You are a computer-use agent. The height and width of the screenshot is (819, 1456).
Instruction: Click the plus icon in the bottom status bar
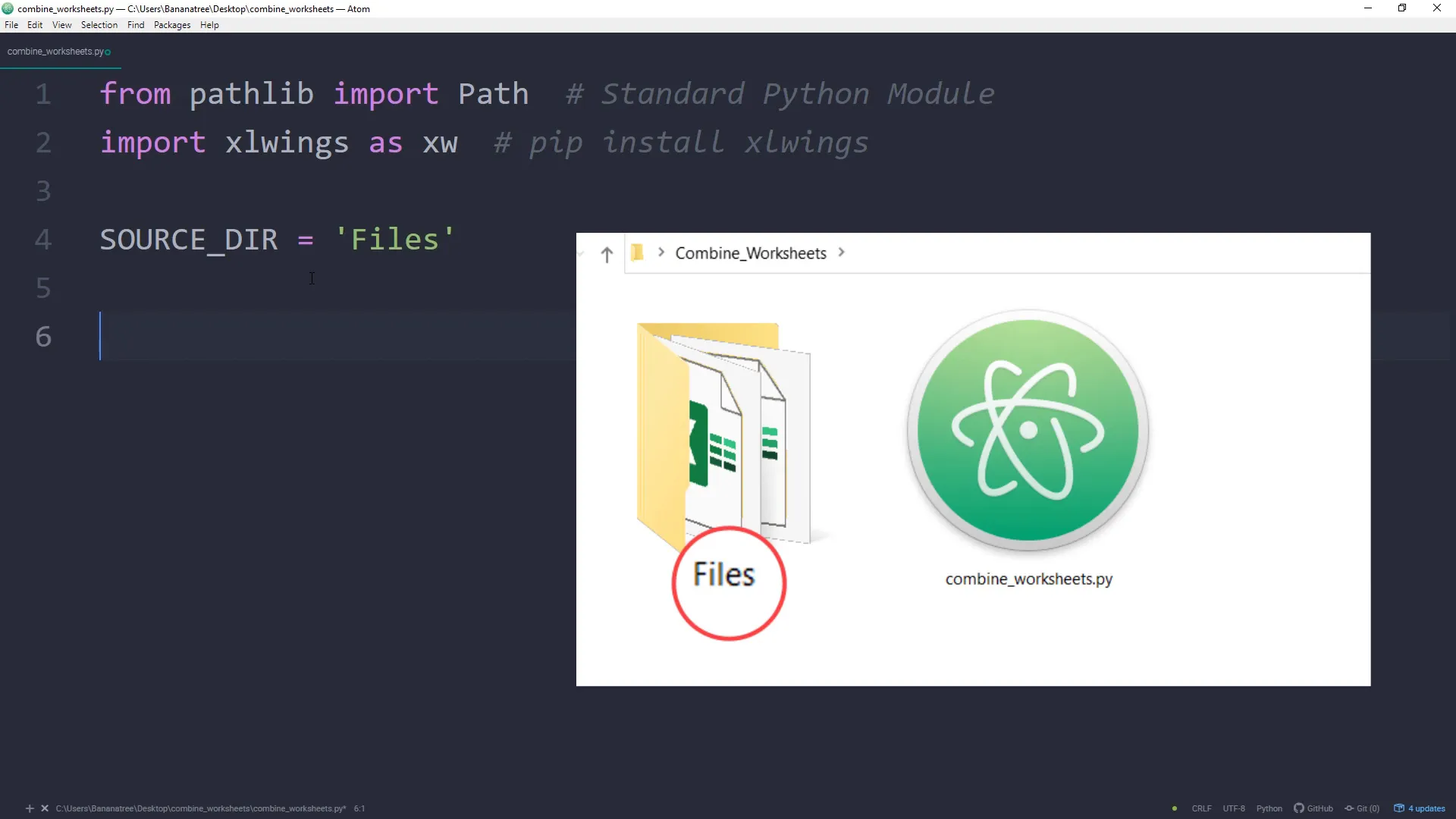pos(30,808)
